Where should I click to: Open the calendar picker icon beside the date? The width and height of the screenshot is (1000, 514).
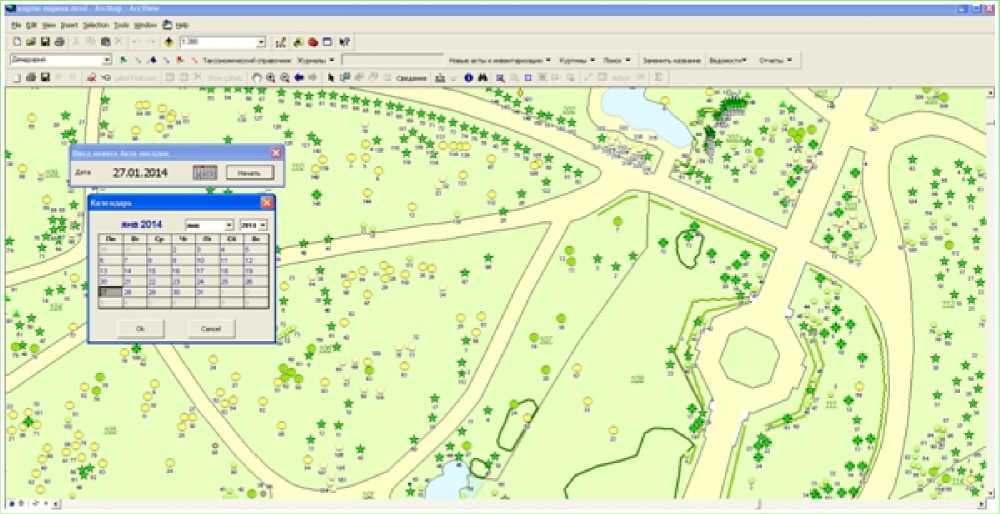click(x=204, y=172)
